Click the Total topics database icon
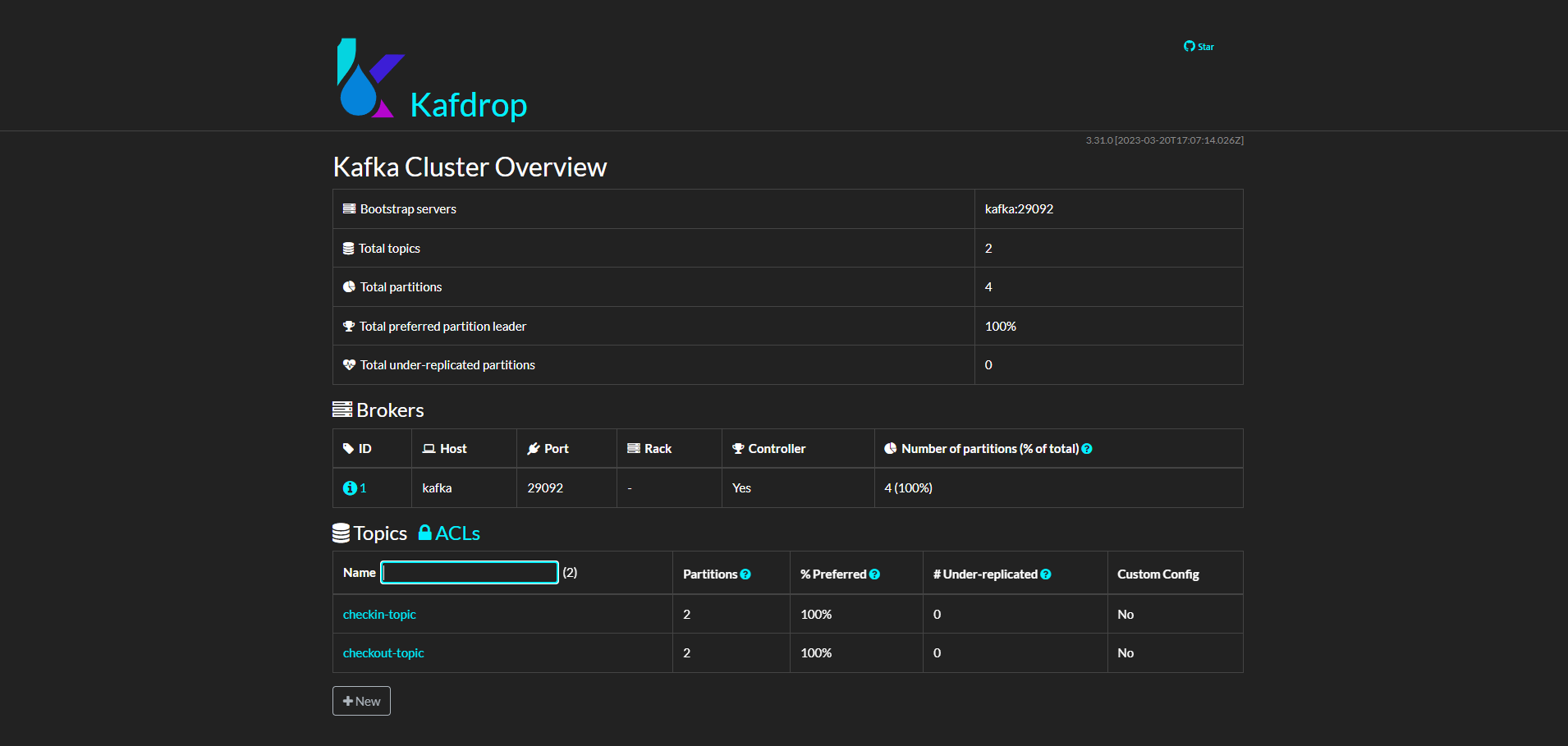 (348, 249)
